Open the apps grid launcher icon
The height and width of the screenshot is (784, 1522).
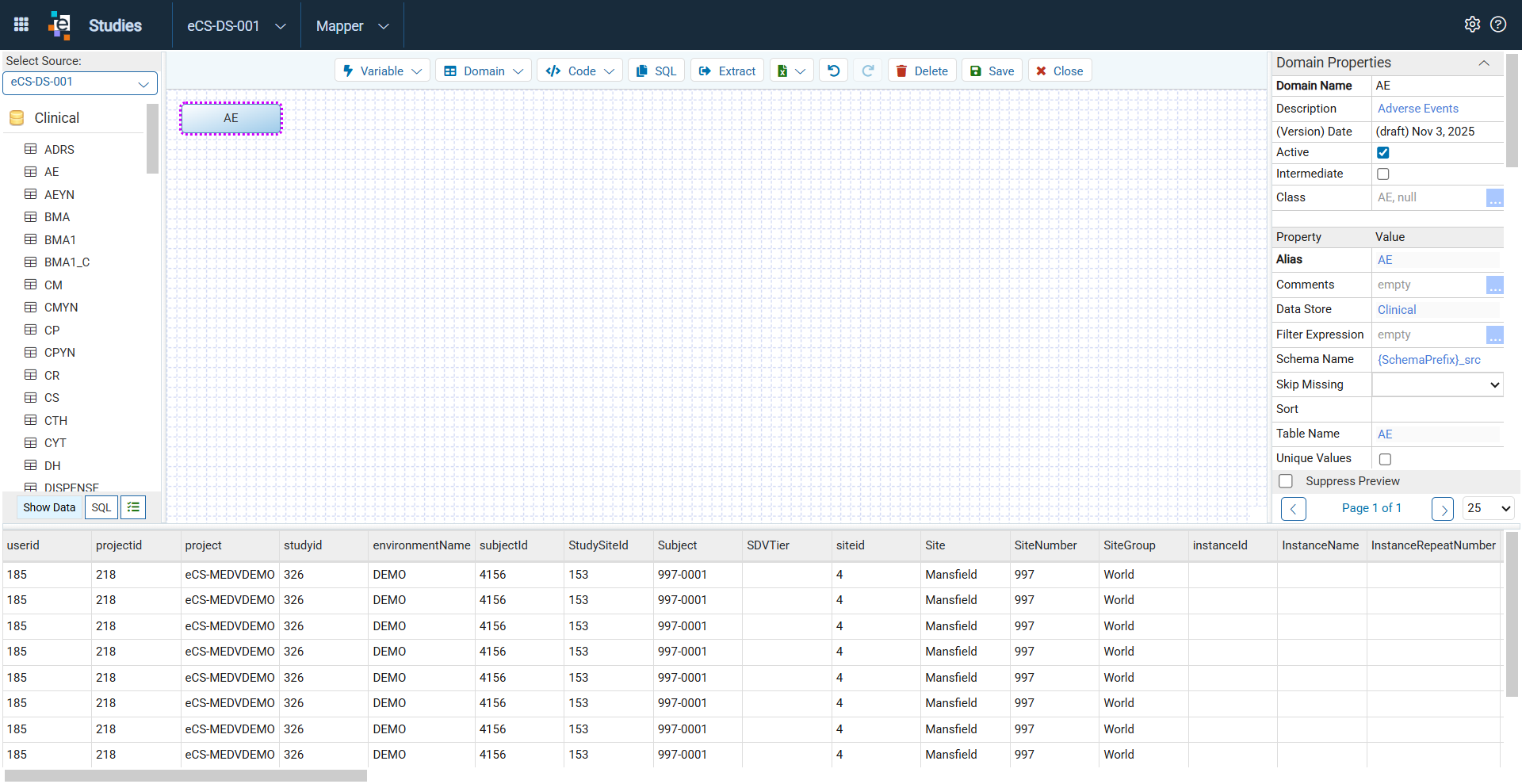21,25
